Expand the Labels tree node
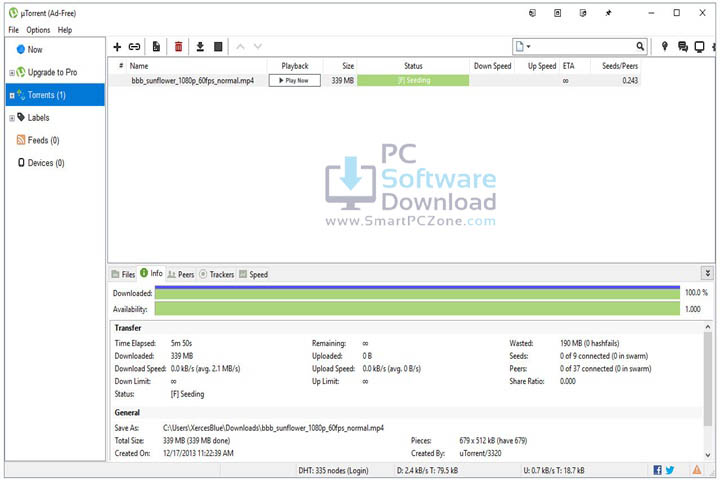Image resolution: width=720 pixels, height=480 pixels. click(12, 118)
